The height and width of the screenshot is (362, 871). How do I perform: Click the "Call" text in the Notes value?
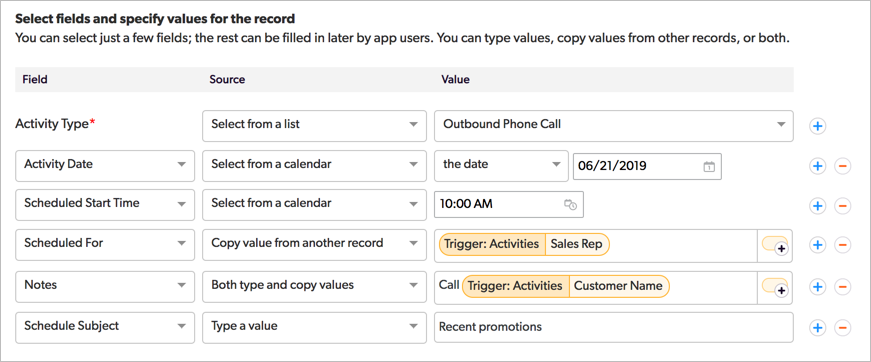(449, 285)
